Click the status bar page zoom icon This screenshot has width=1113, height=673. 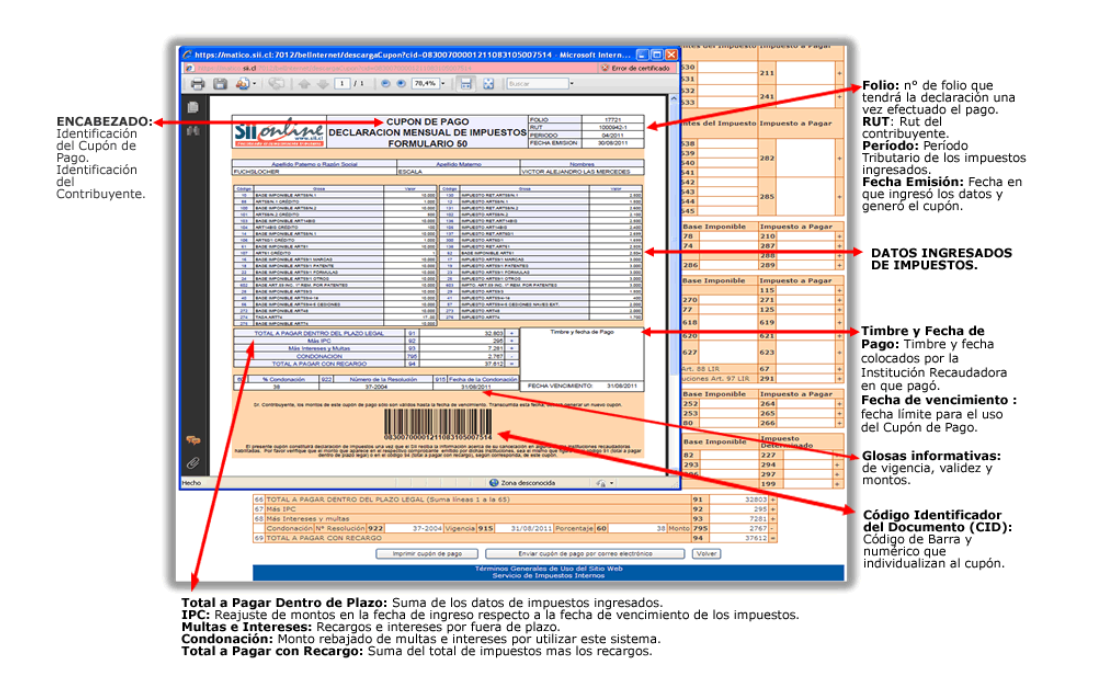pos(601,483)
